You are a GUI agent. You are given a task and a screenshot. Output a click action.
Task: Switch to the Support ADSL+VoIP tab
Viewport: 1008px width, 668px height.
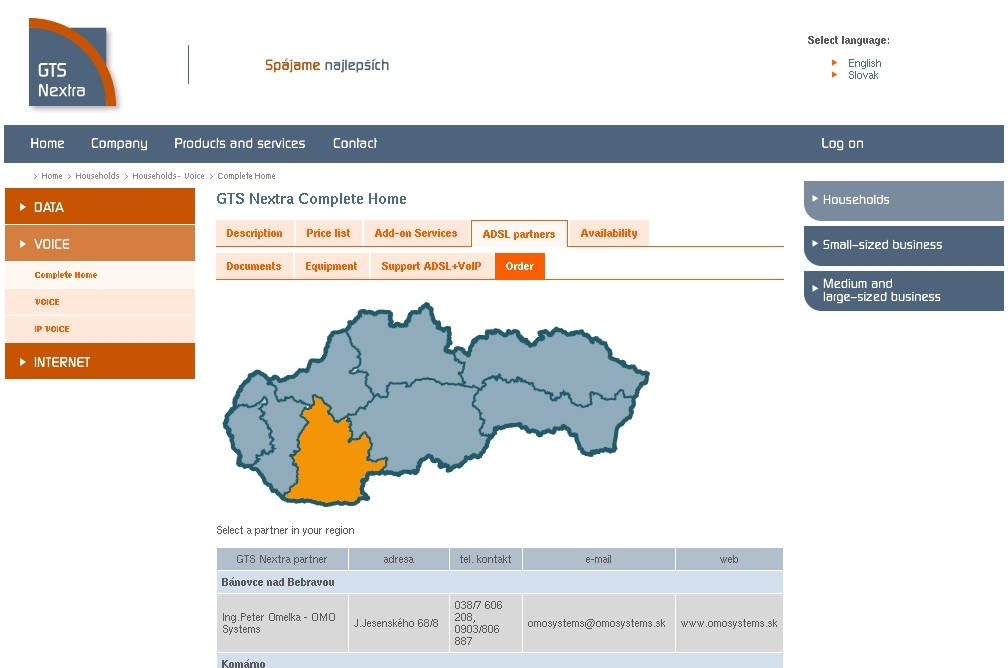tap(431, 266)
